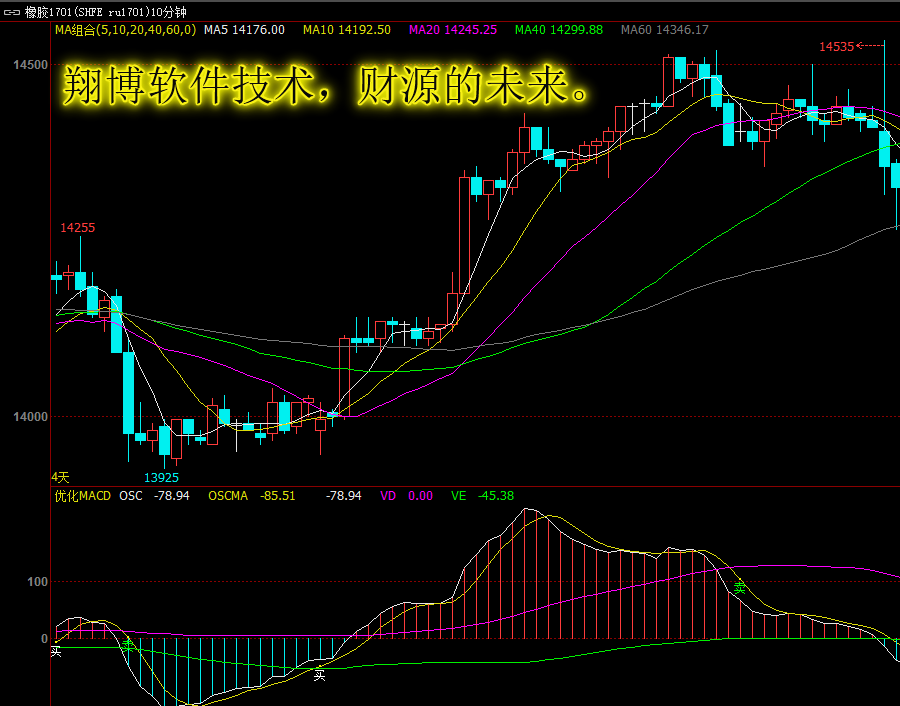The height and width of the screenshot is (706, 900).
Task: Click the 4天 time span label
Action: [x=60, y=477]
